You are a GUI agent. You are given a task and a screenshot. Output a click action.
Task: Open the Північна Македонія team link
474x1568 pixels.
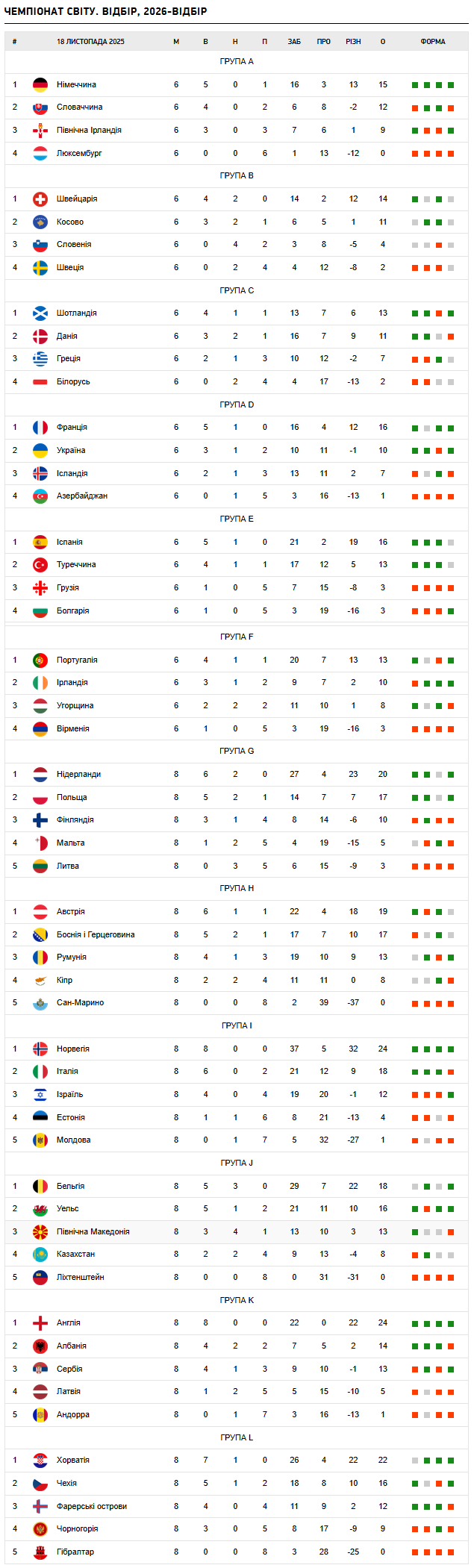(93, 1232)
